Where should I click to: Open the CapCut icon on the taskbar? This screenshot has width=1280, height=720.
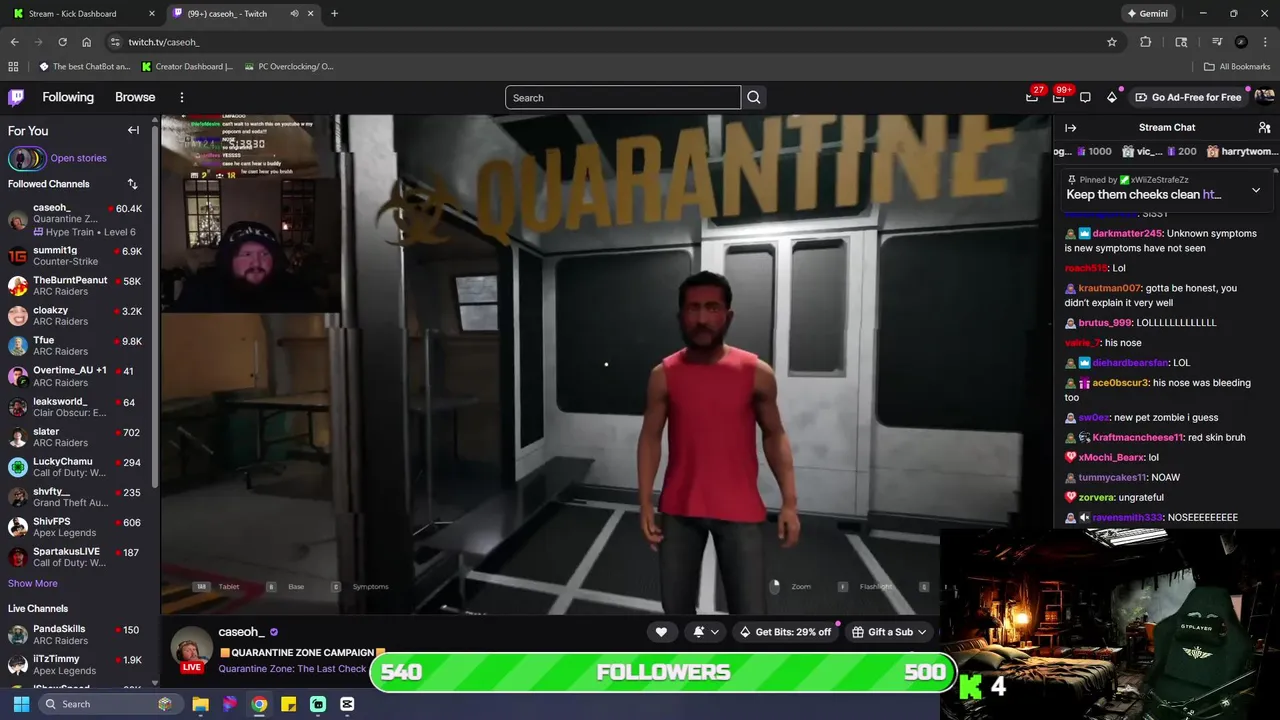(347, 704)
